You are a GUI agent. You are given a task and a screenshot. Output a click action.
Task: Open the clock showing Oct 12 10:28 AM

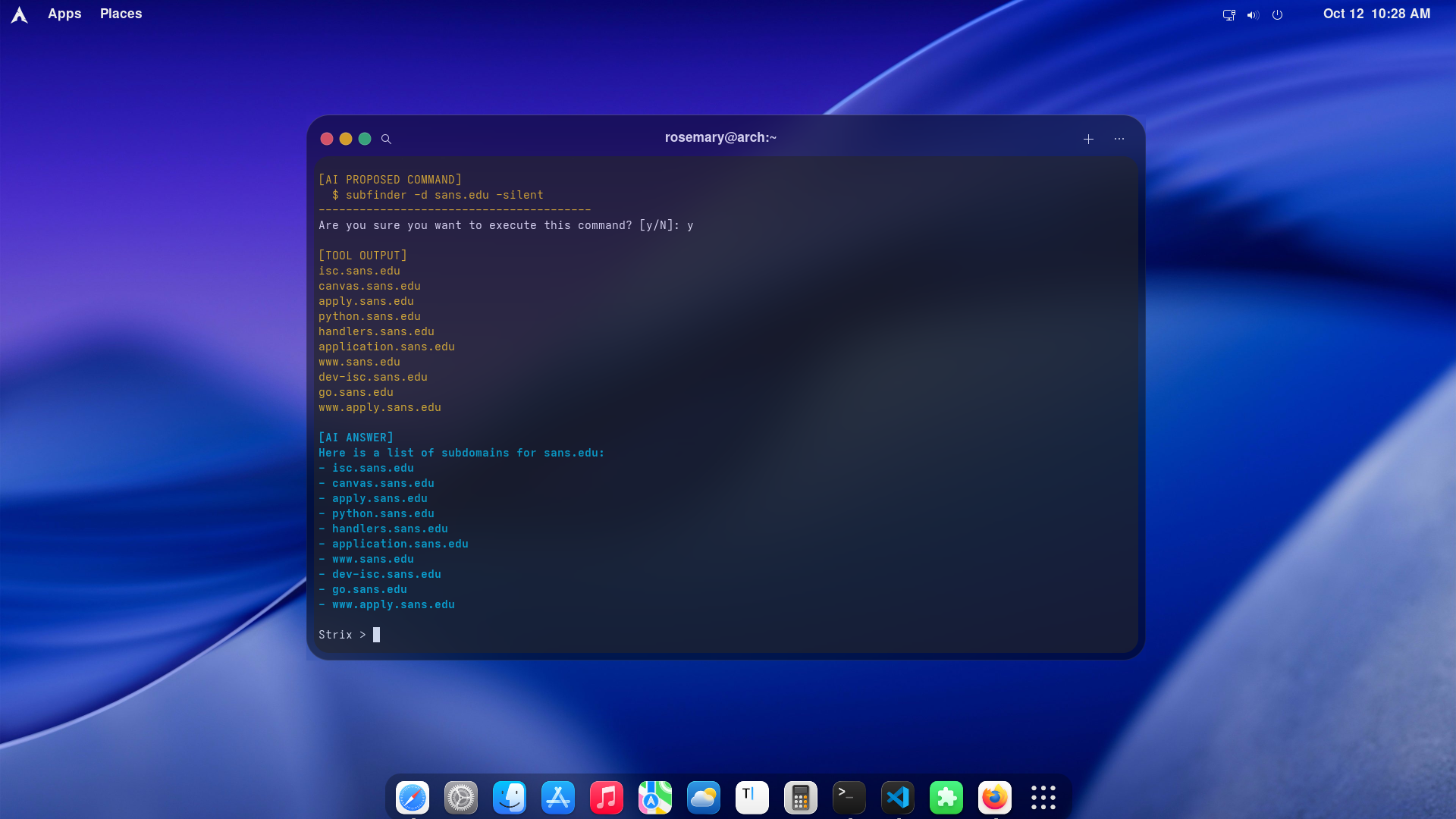coord(1376,14)
